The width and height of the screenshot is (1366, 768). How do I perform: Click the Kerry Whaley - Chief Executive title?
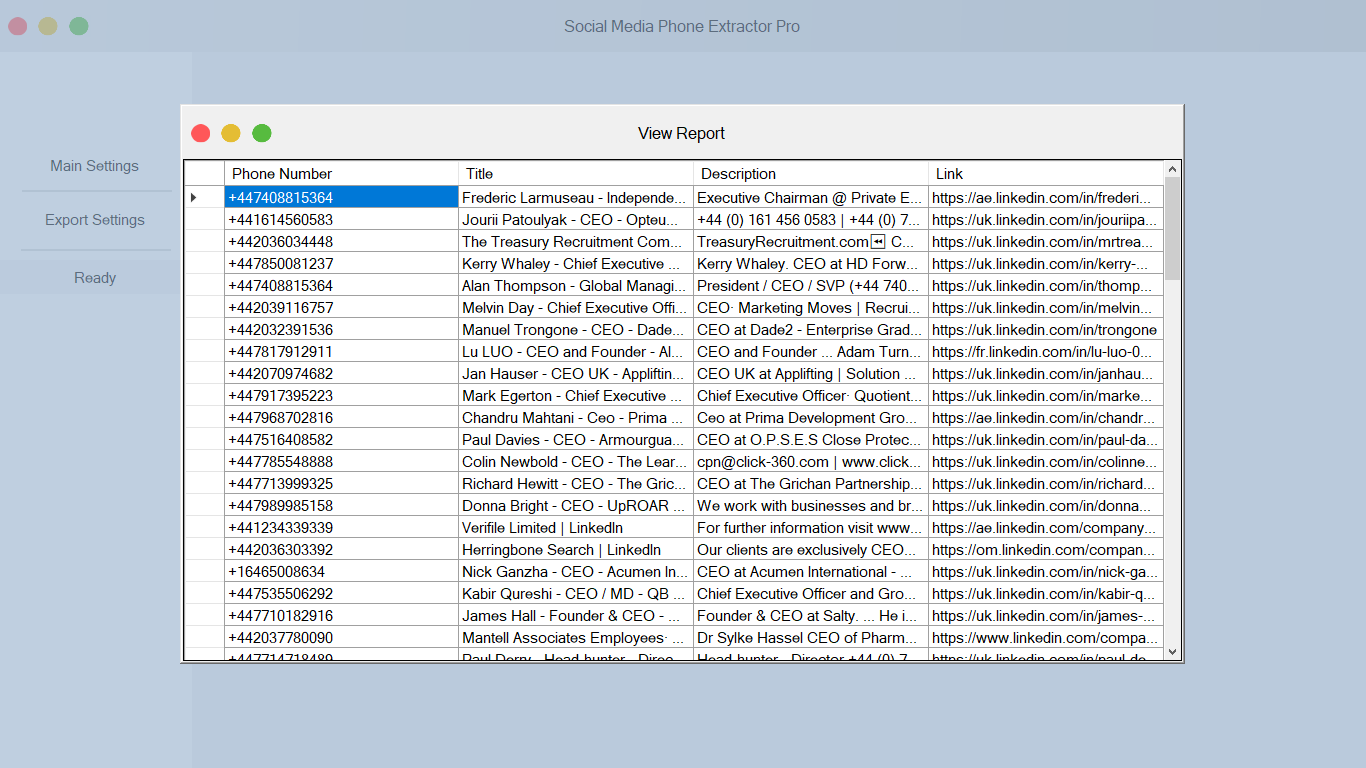576,264
